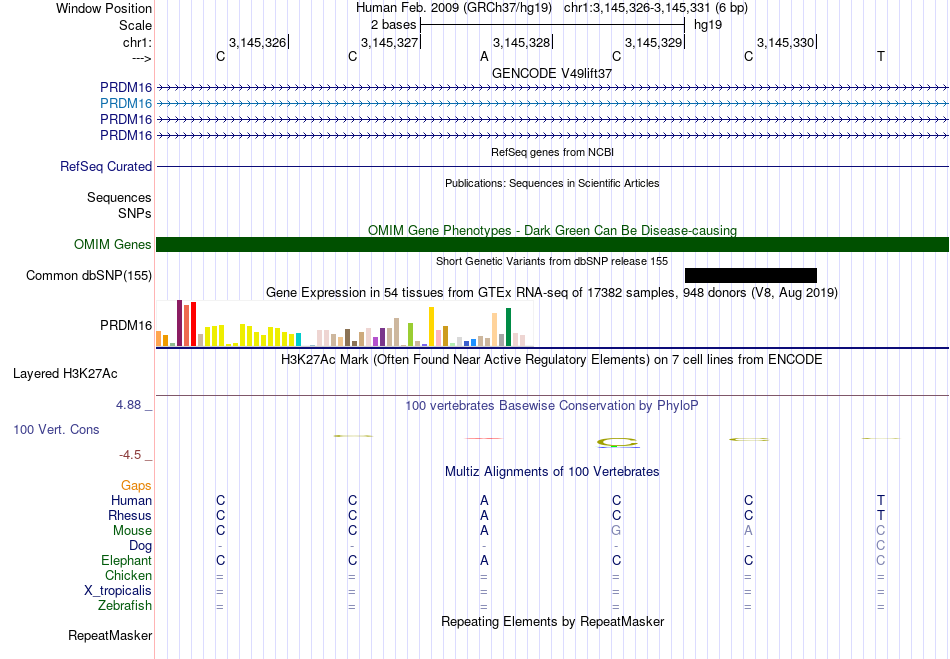The image size is (950, 659).
Task: Click the light-blue PRDM16 transcript label
Action: click(x=126, y=103)
